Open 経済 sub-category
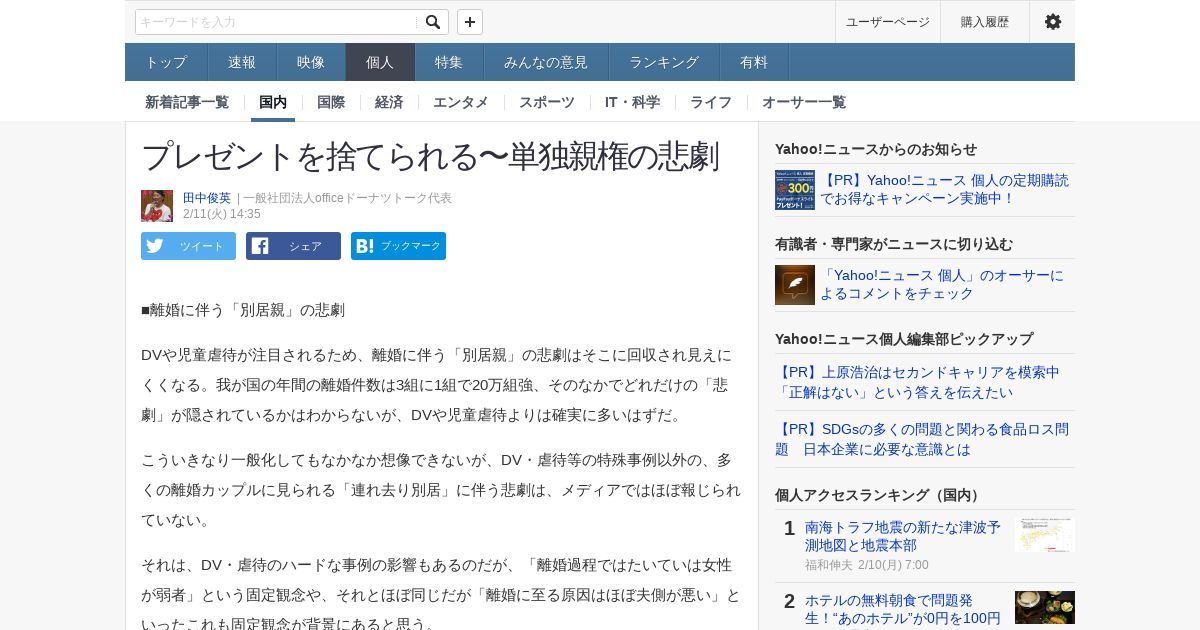Screen dimensions: 1200x630 click(x=389, y=102)
